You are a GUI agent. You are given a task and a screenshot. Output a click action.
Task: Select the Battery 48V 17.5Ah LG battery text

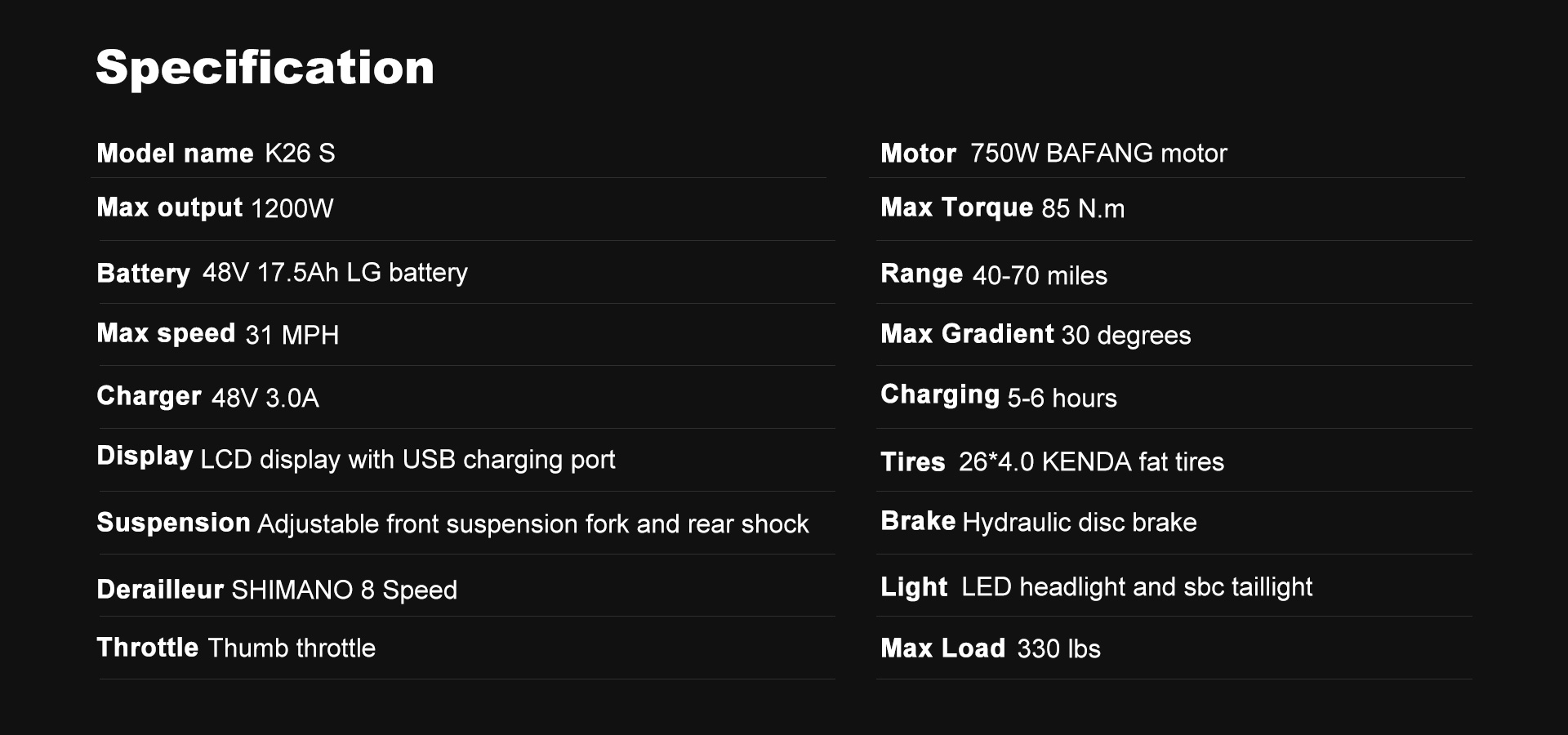tap(282, 273)
